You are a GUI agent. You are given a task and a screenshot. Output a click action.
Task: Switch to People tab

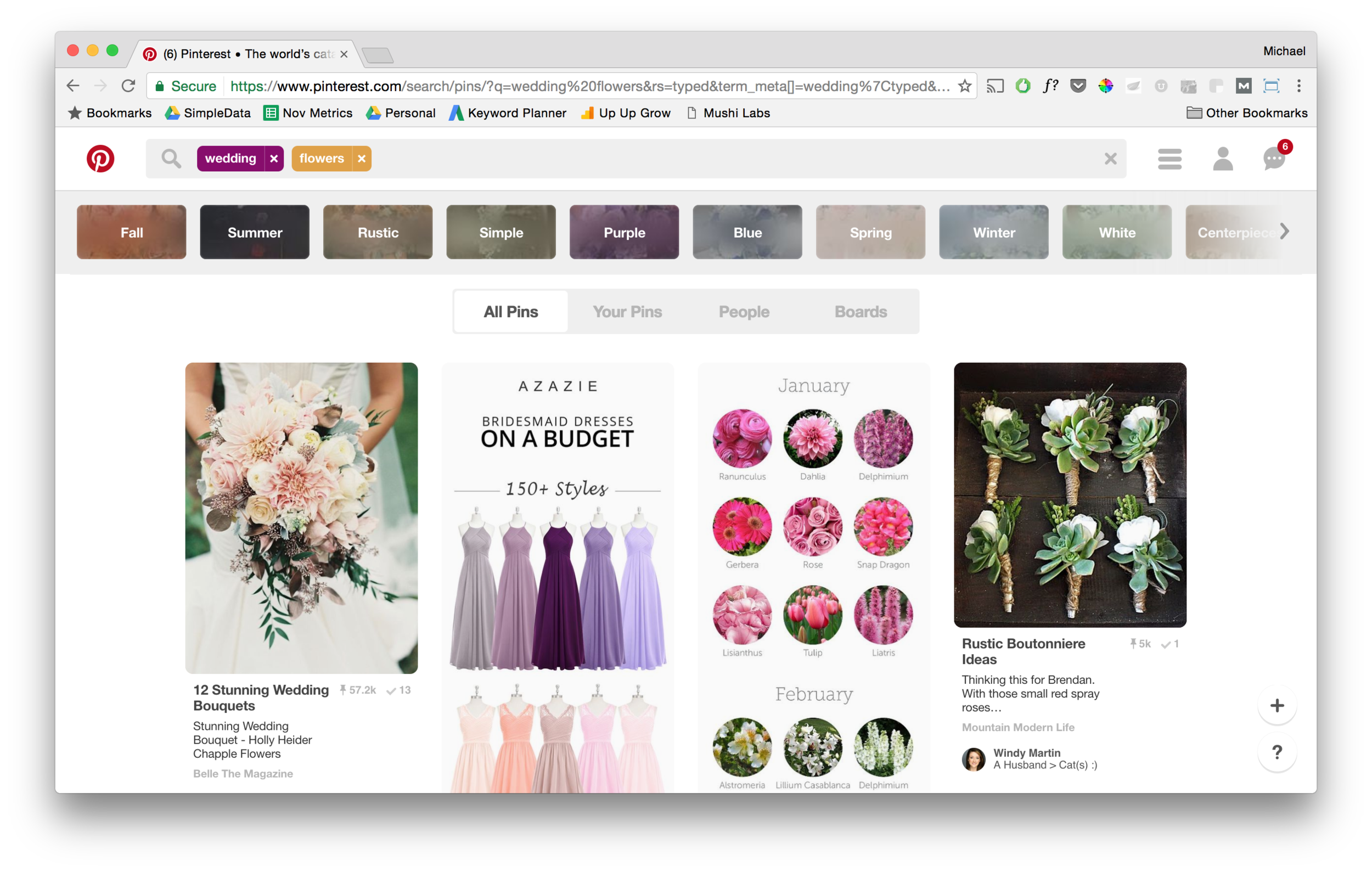[744, 312]
